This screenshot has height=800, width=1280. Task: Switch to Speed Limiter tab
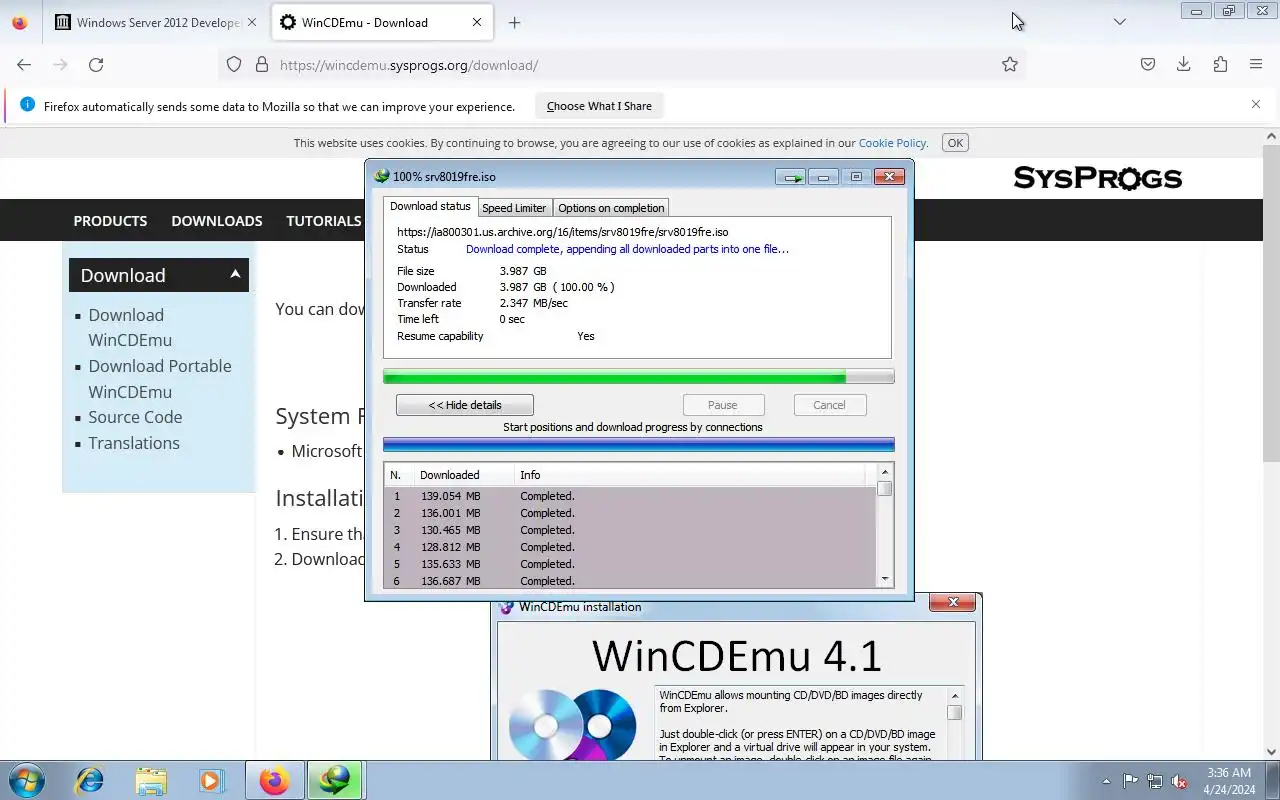pos(514,208)
